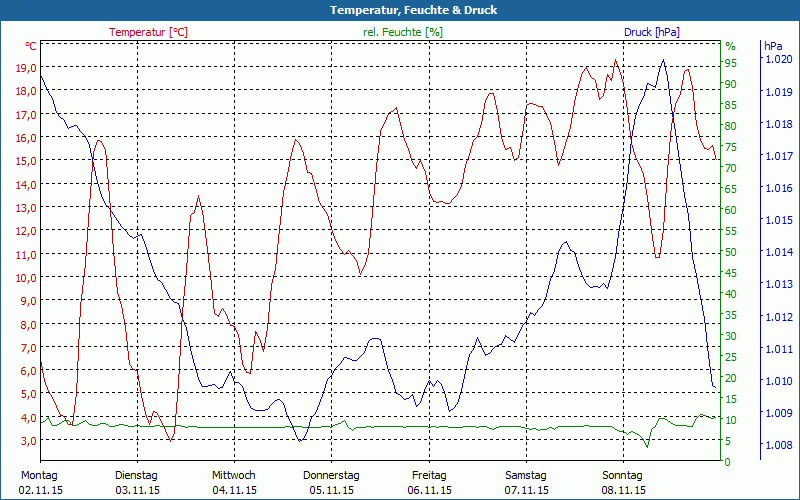Click the 'Sonntag' day label
This screenshot has height=500, width=800.
[622, 475]
